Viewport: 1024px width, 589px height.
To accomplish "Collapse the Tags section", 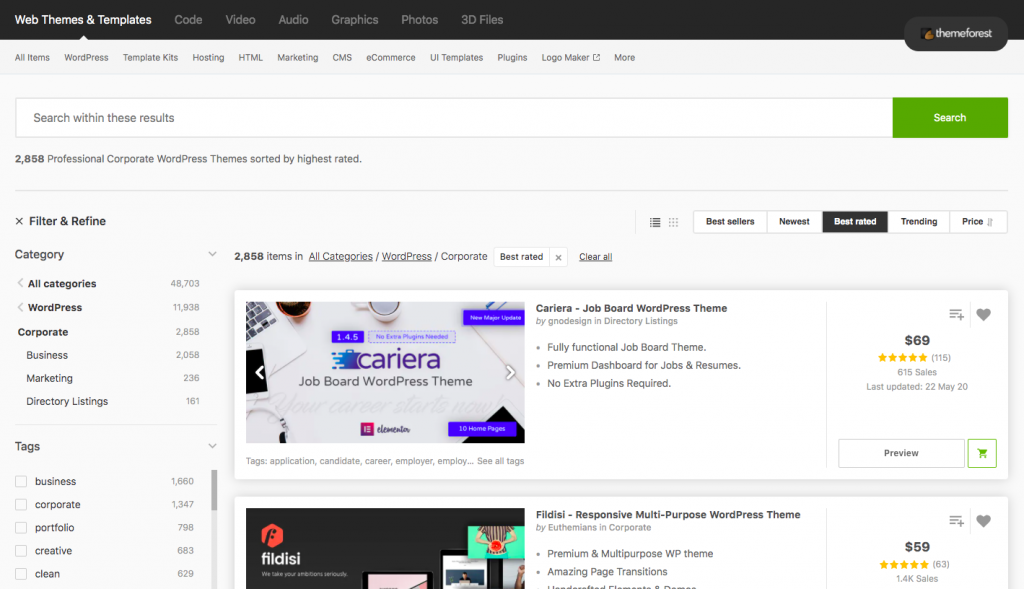I will tap(212, 446).
